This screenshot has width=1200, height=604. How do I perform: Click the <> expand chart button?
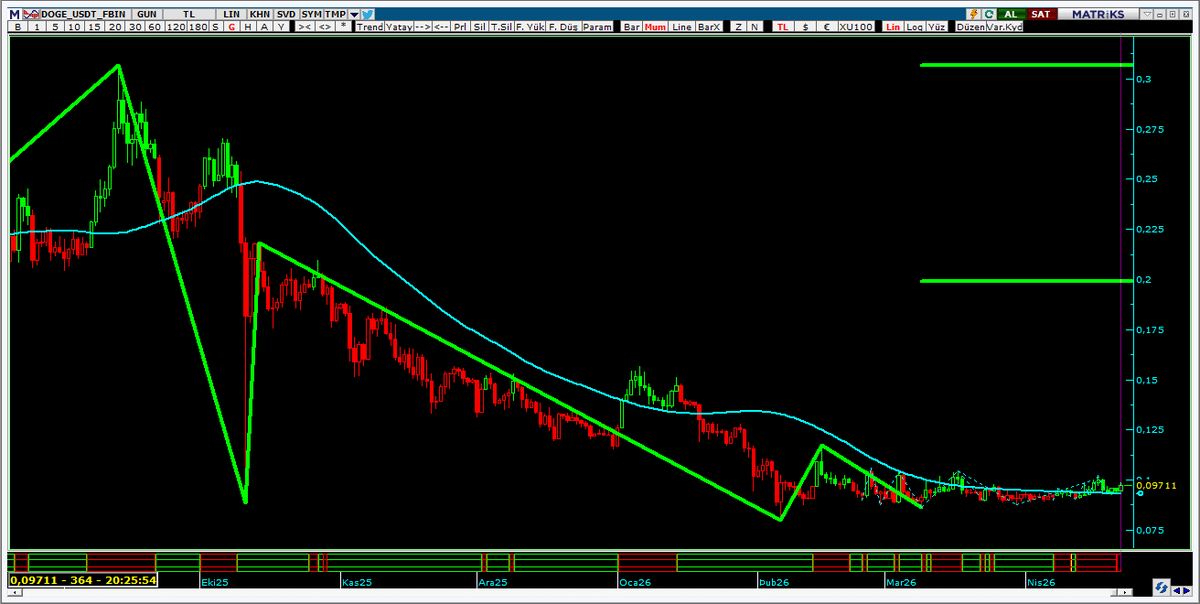[x=324, y=27]
